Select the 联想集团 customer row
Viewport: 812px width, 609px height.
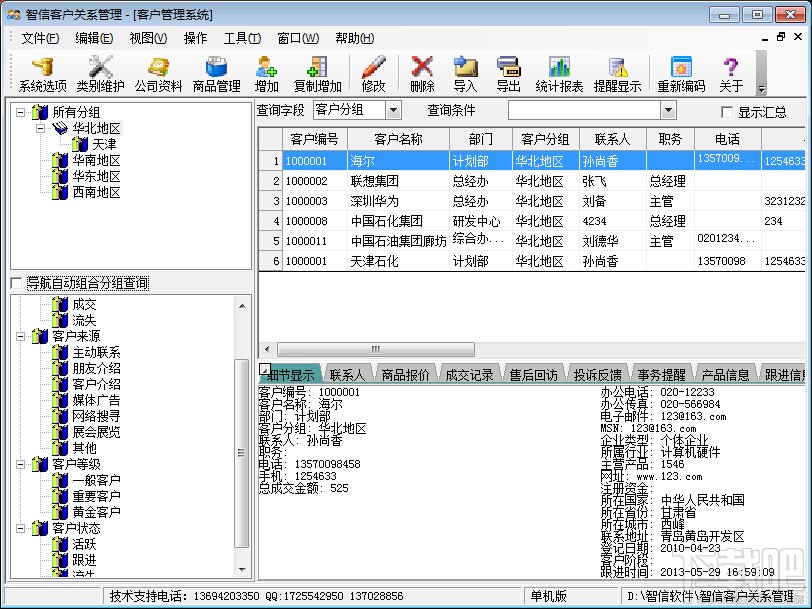point(374,181)
